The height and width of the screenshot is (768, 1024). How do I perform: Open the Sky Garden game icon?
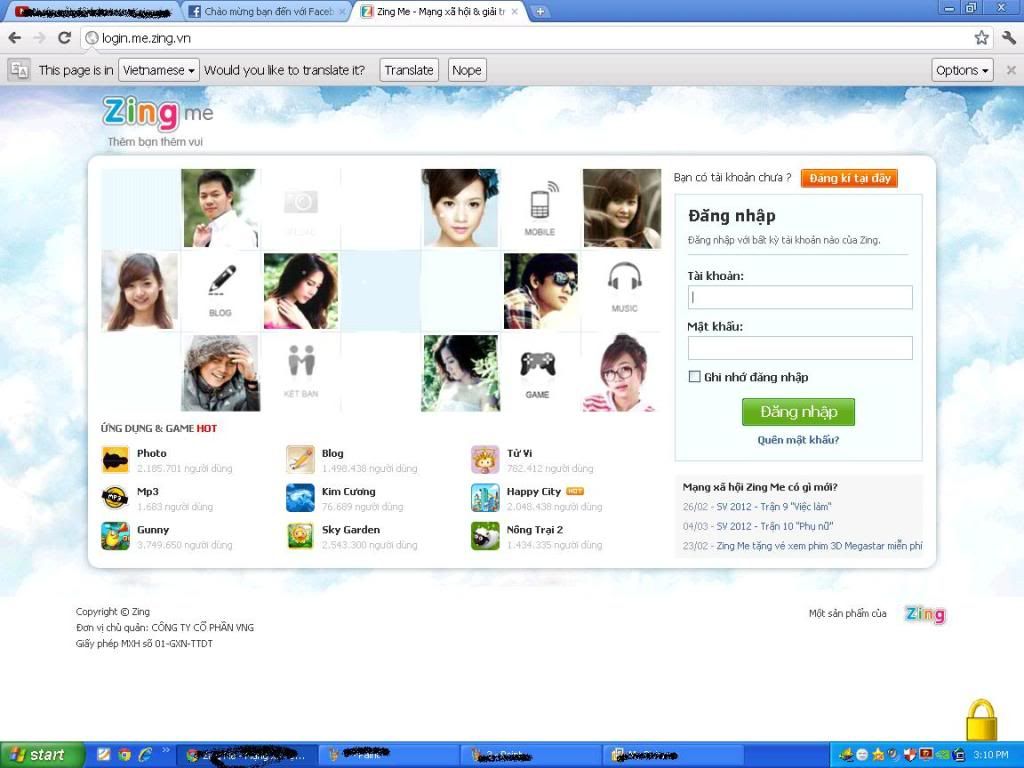pyautogui.click(x=300, y=536)
